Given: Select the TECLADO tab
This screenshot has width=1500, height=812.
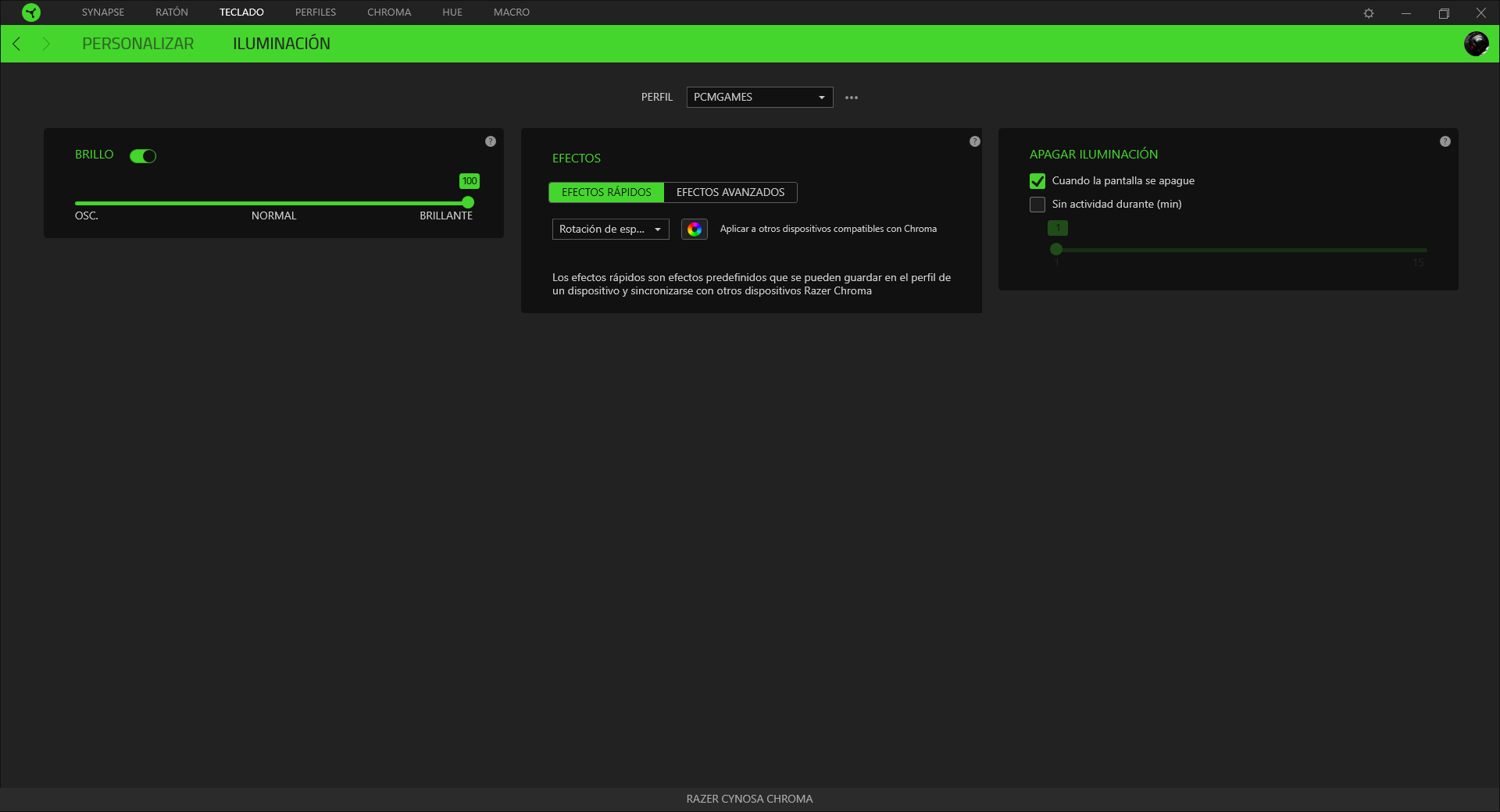Looking at the screenshot, I should (x=241, y=12).
